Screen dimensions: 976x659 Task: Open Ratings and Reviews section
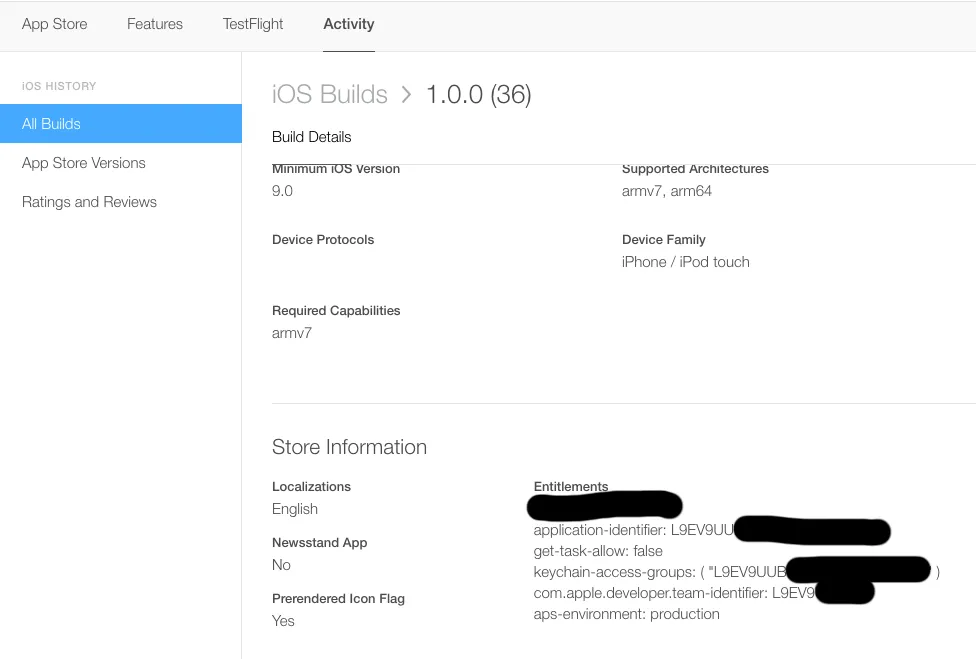tap(89, 202)
